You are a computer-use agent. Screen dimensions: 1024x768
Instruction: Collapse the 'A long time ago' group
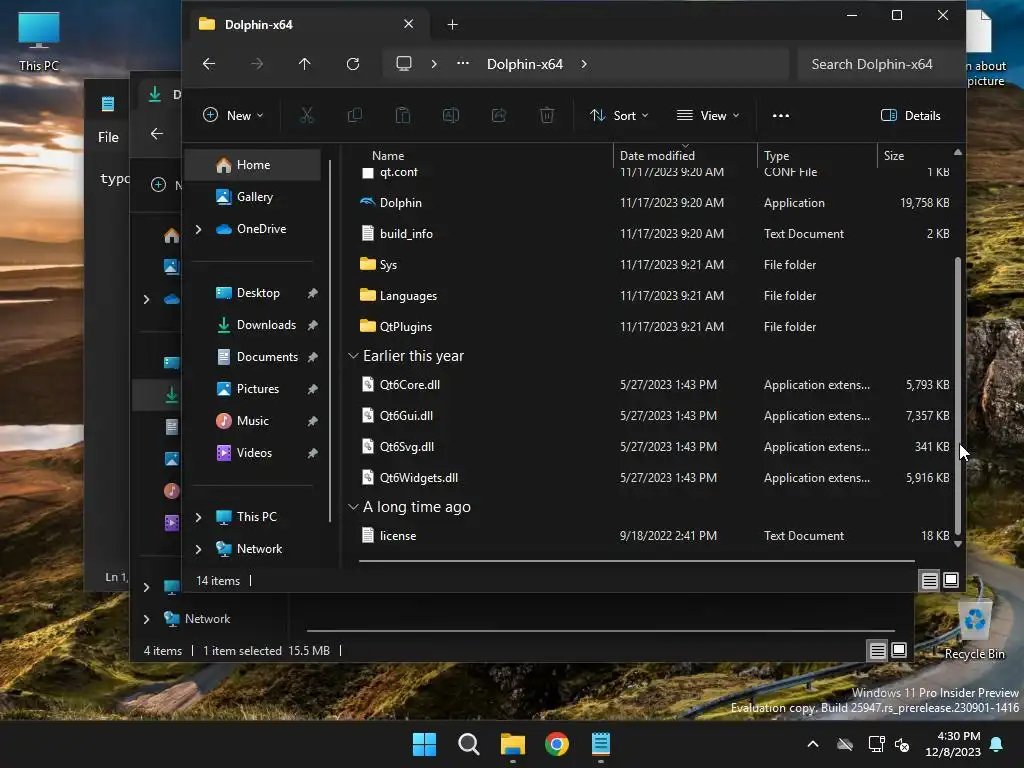click(x=353, y=507)
